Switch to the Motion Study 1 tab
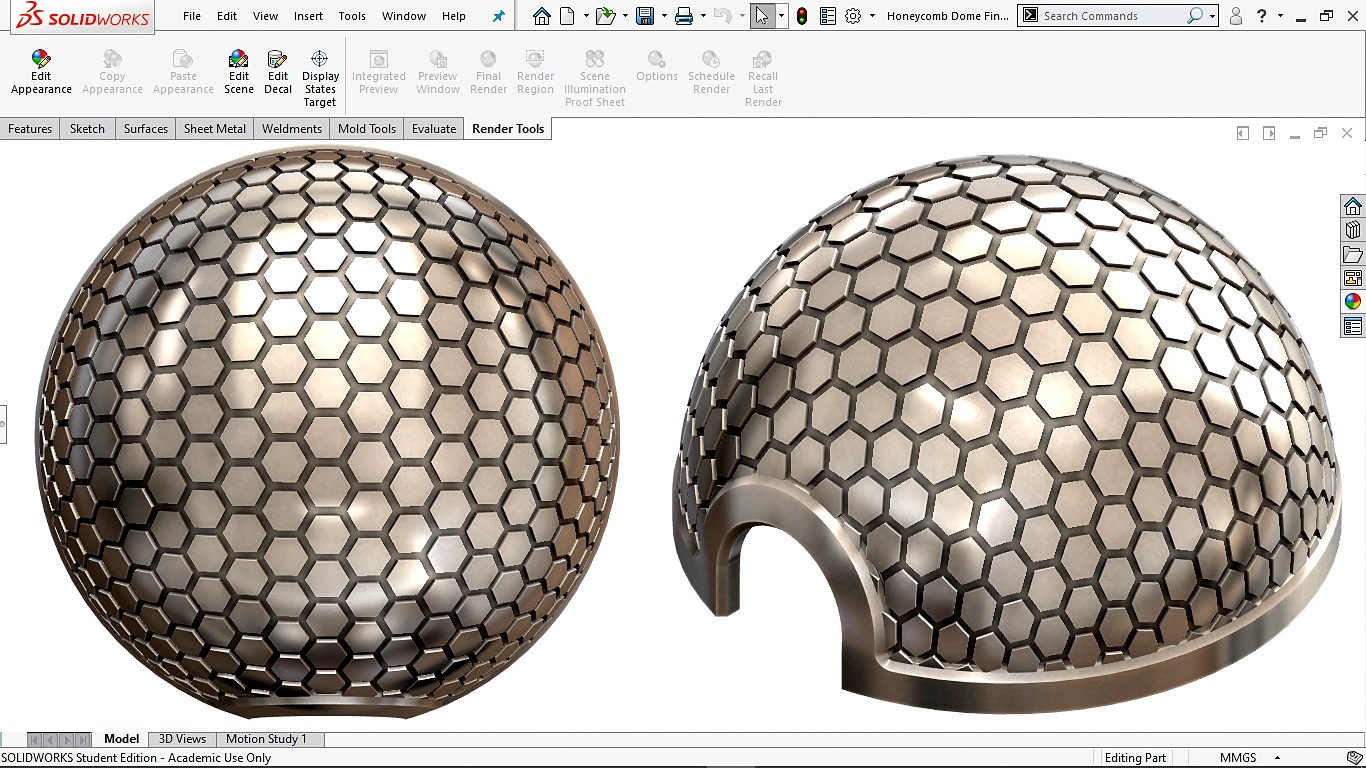The height and width of the screenshot is (768, 1366). 266,739
